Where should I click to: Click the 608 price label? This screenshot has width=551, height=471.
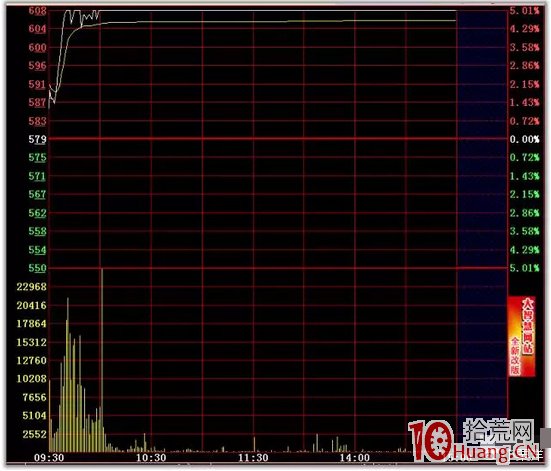click(x=37, y=11)
